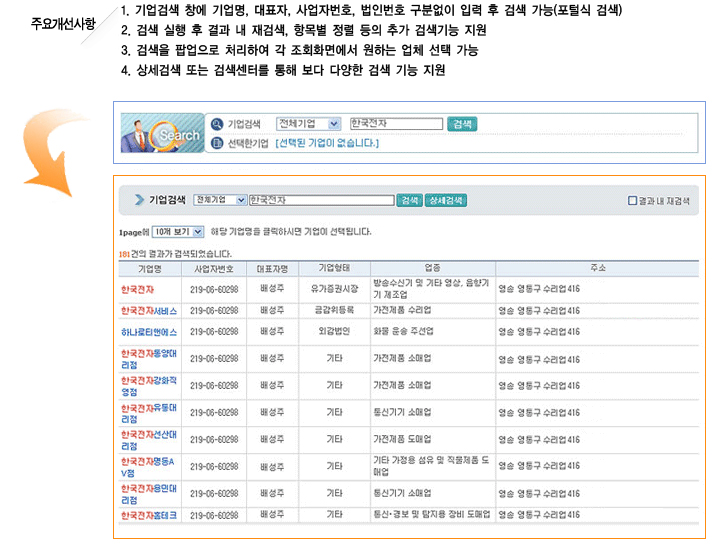Screen dimensions: 713x548
Task: Select company 한국전자동양대리점
Action: point(149,359)
